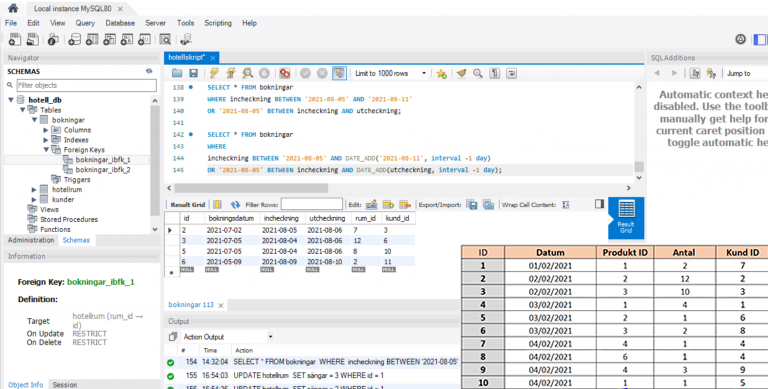Stop the running query icon
Image resolution: width=768 pixels, height=389 pixels.
coord(264,73)
